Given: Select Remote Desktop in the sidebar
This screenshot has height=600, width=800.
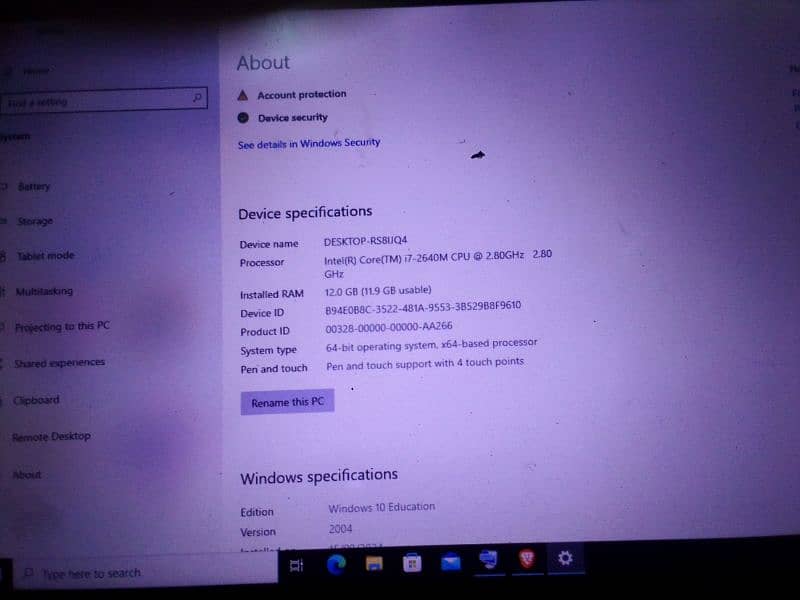Looking at the screenshot, I should 51,437.
